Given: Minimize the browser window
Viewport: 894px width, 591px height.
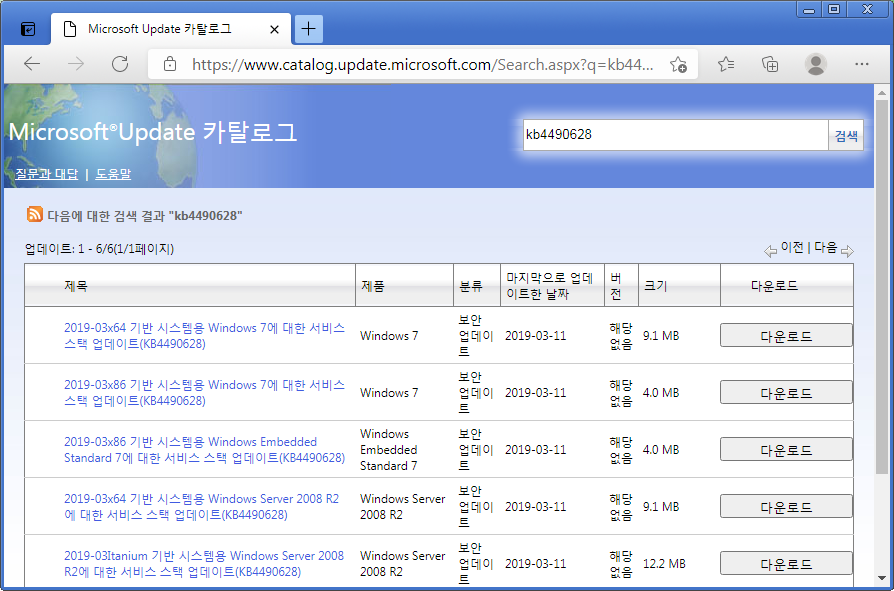Looking at the screenshot, I should click(809, 9).
